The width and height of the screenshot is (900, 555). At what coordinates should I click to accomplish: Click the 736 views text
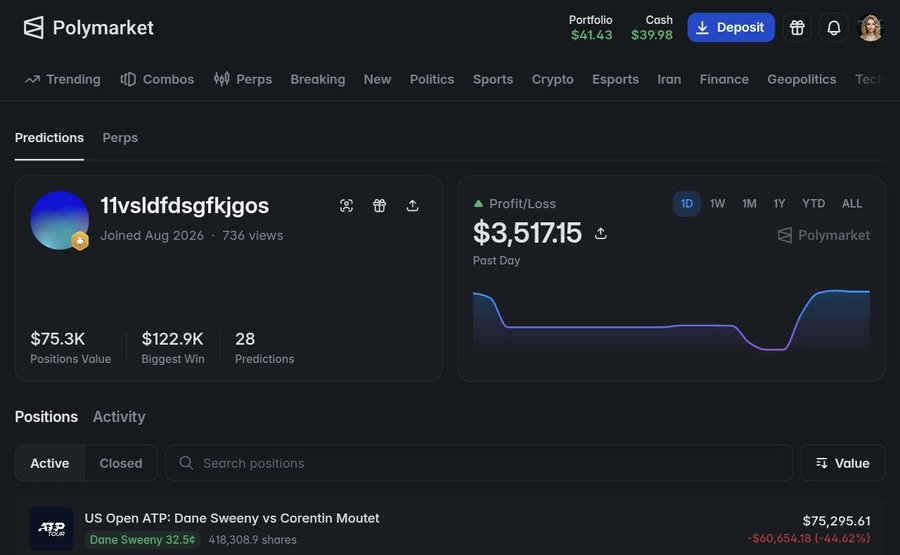coord(253,235)
